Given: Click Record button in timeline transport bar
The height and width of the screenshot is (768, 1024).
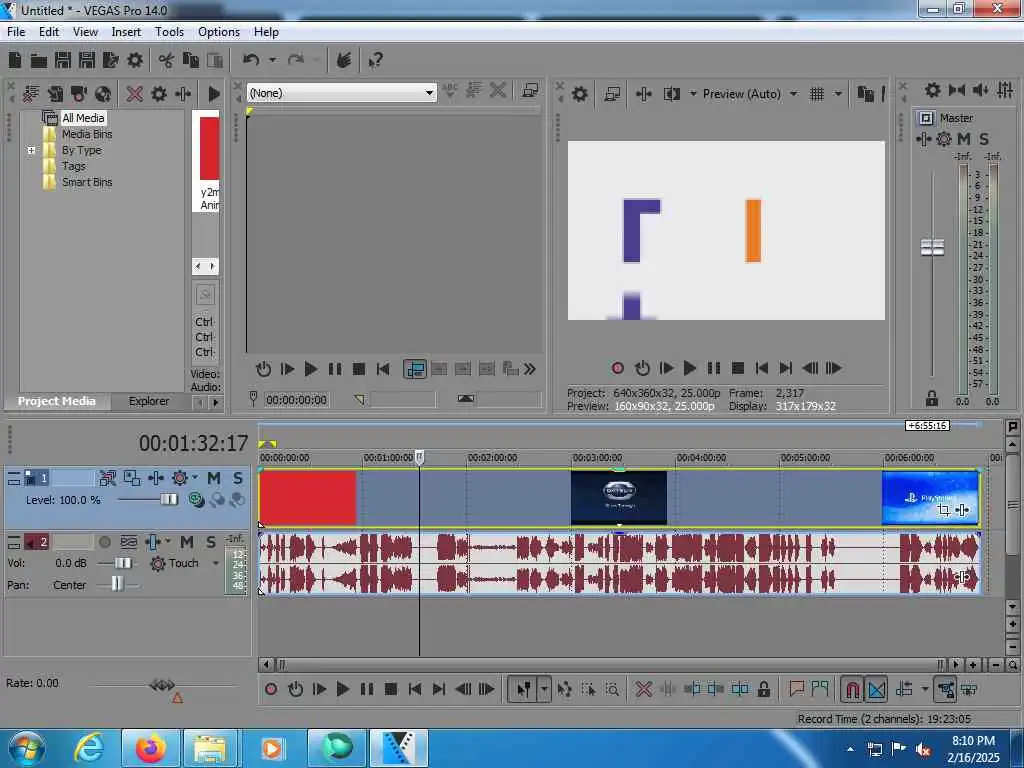Looking at the screenshot, I should [271, 689].
